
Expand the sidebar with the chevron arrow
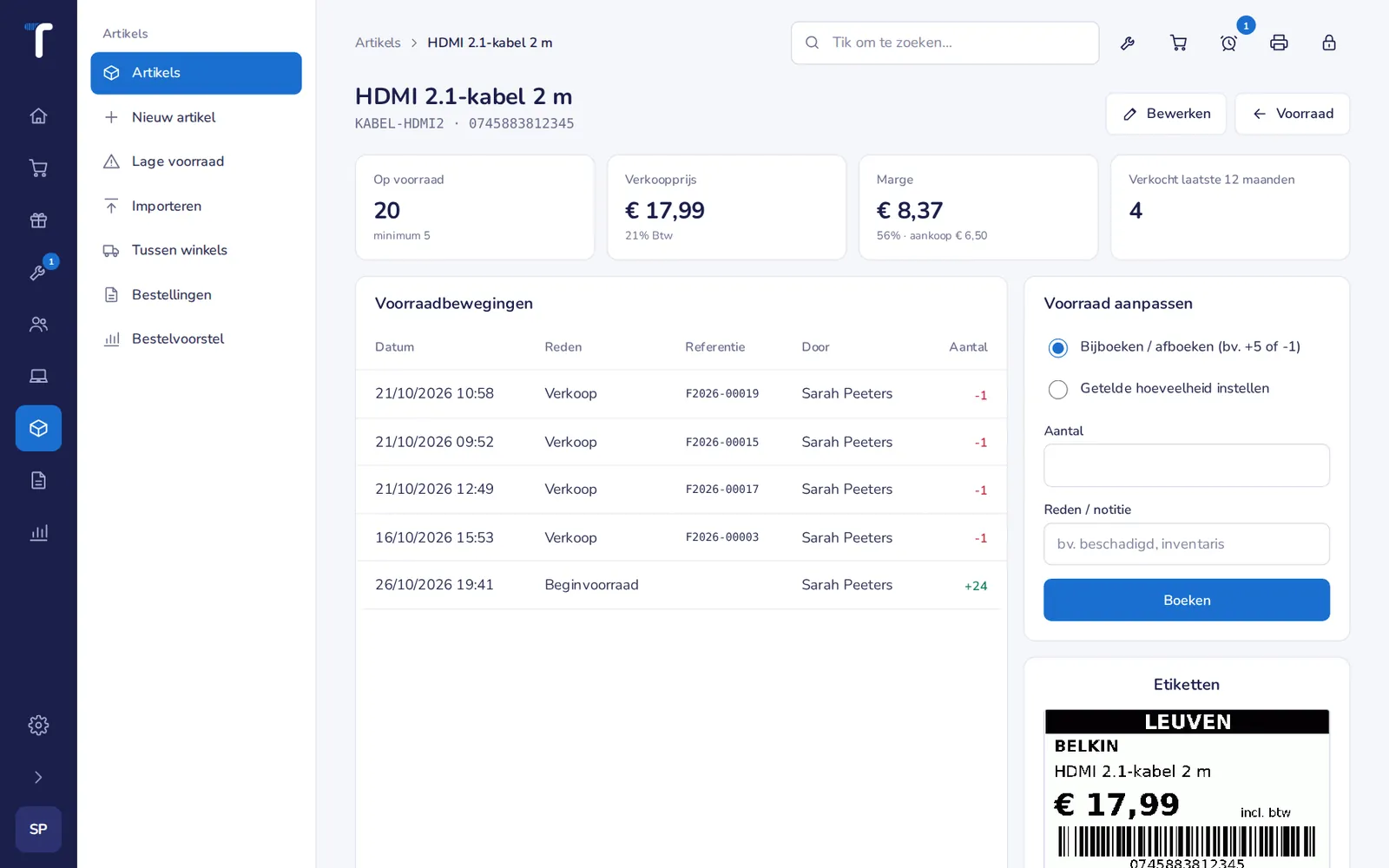point(38,777)
